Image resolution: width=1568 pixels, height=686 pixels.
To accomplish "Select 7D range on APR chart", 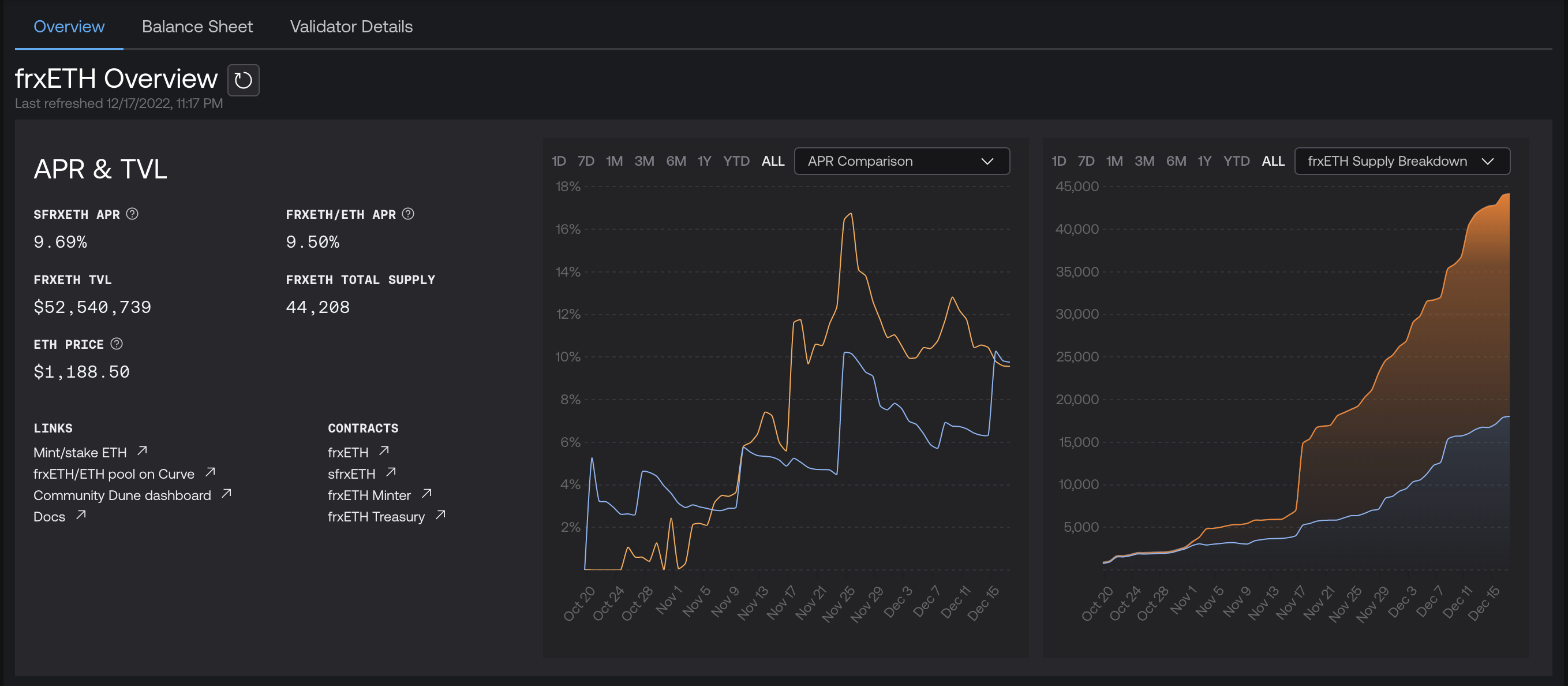I will tap(586, 161).
